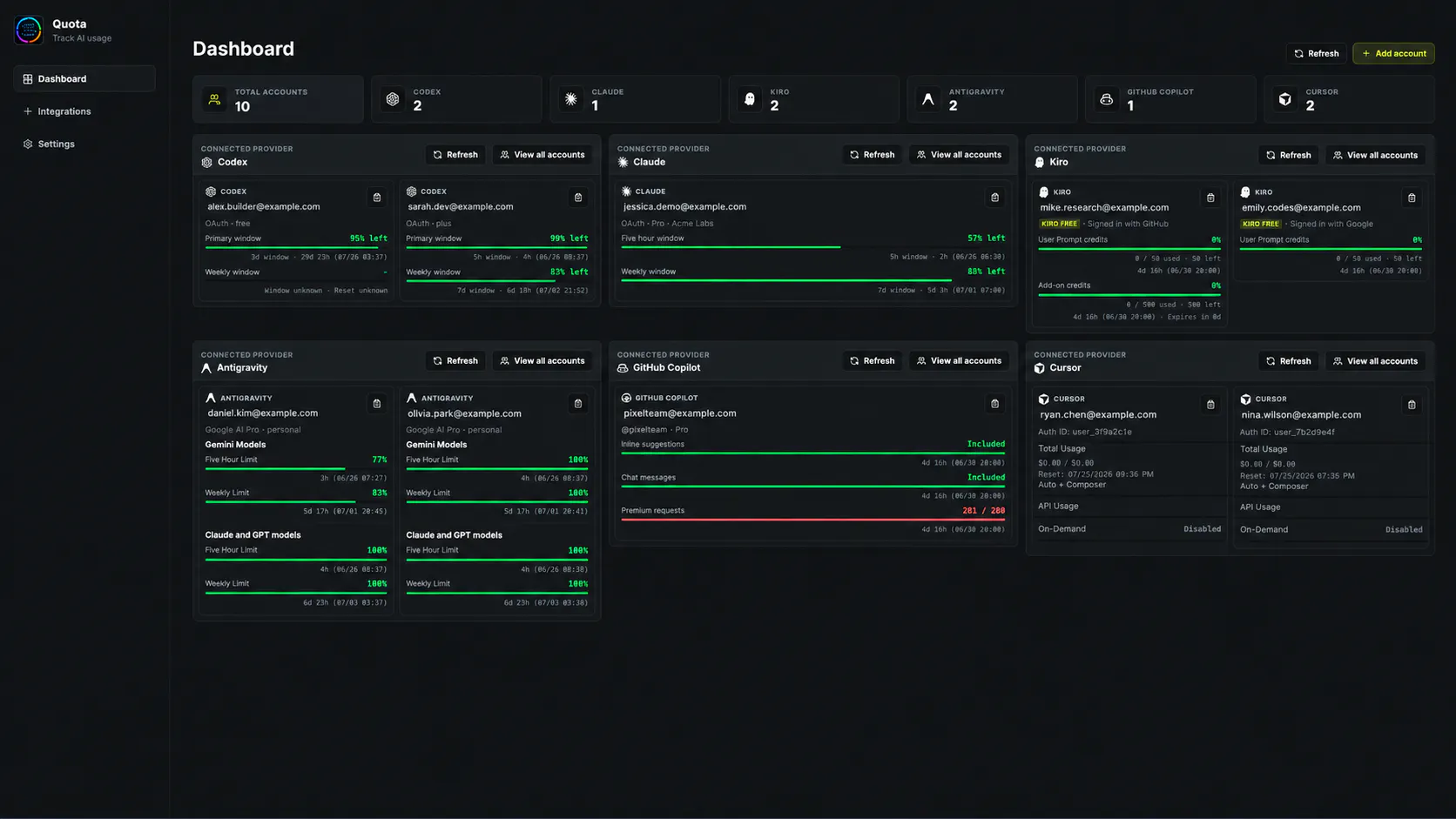Click trash icon on alex.builder Codex card
The height and width of the screenshot is (819, 1456).
tap(377, 198)
